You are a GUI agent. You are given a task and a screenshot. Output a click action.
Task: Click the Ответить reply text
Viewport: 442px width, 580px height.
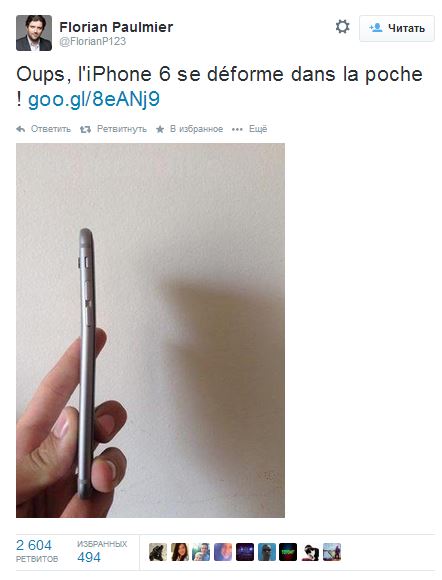click(51, 129)
